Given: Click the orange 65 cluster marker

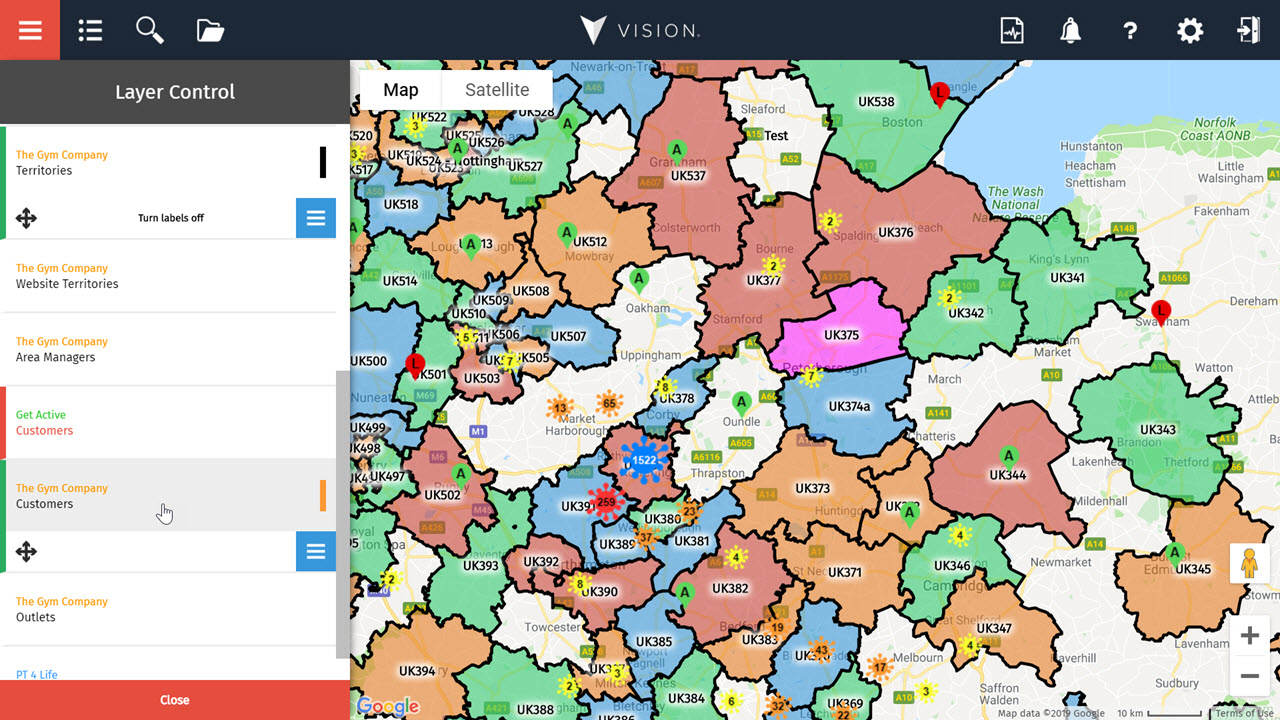Looking at the screenshot, I should [608, 404].
